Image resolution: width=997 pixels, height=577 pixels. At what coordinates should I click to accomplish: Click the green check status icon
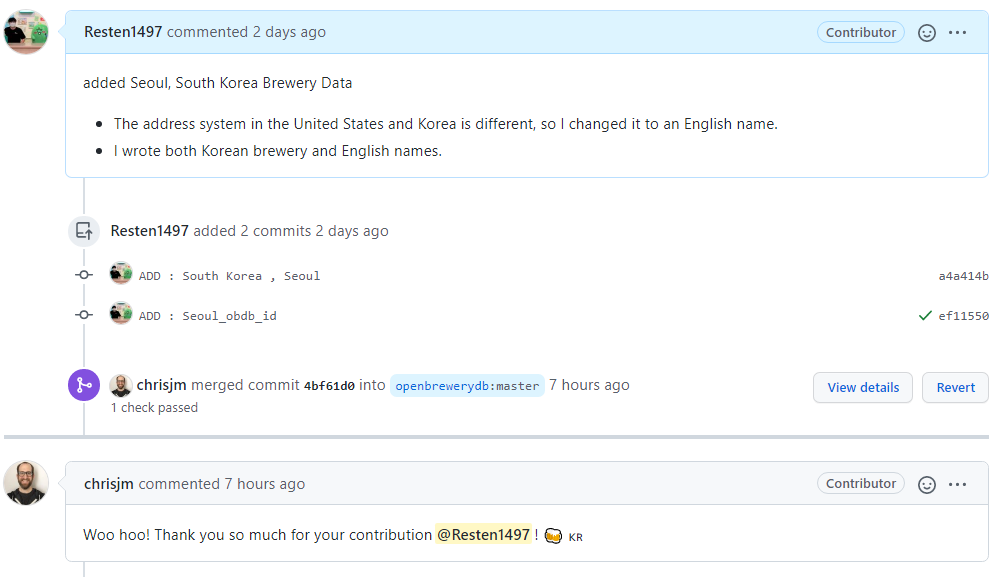[925, 316]
